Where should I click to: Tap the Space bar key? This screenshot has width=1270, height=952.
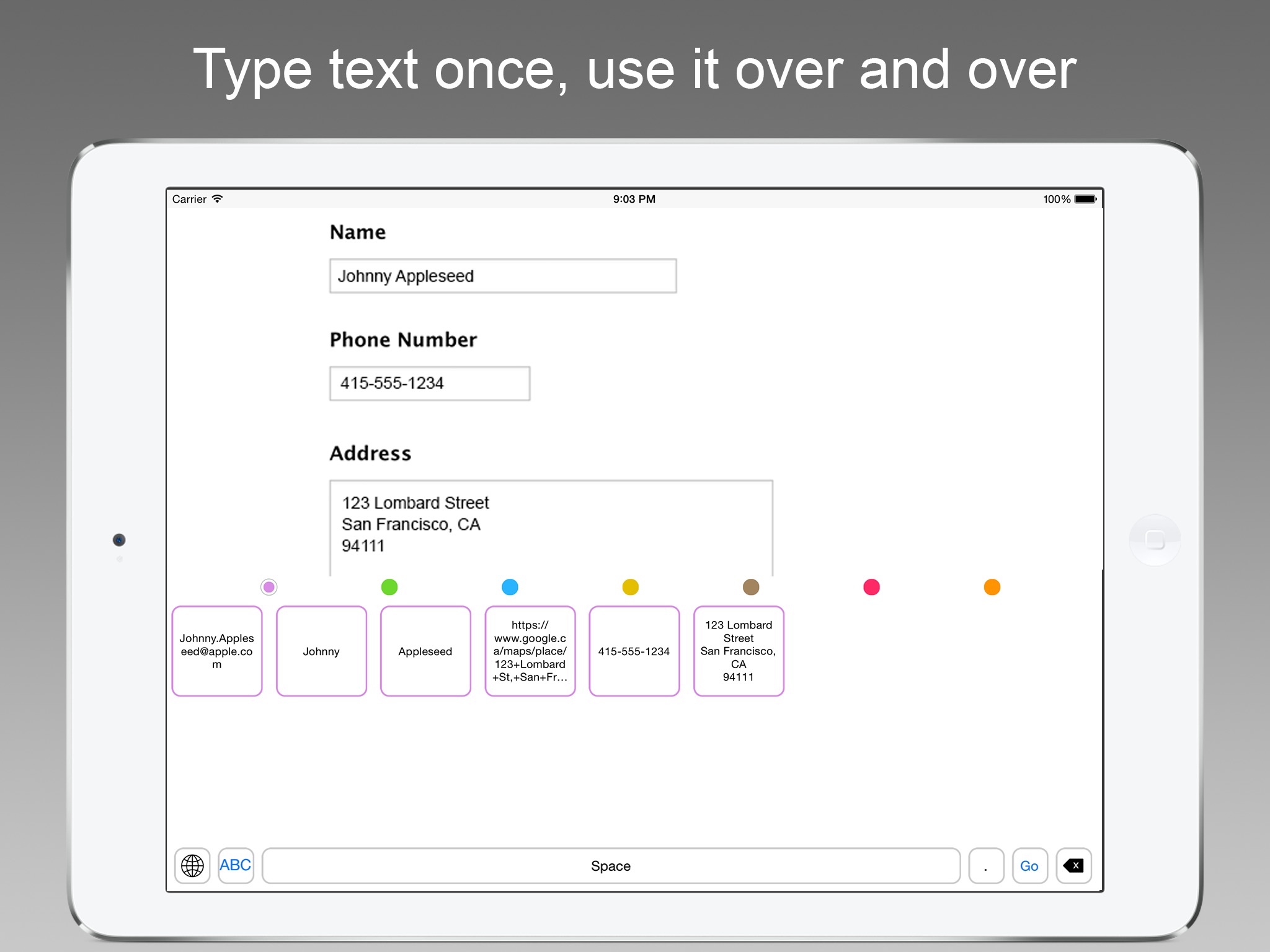point(611,866)
